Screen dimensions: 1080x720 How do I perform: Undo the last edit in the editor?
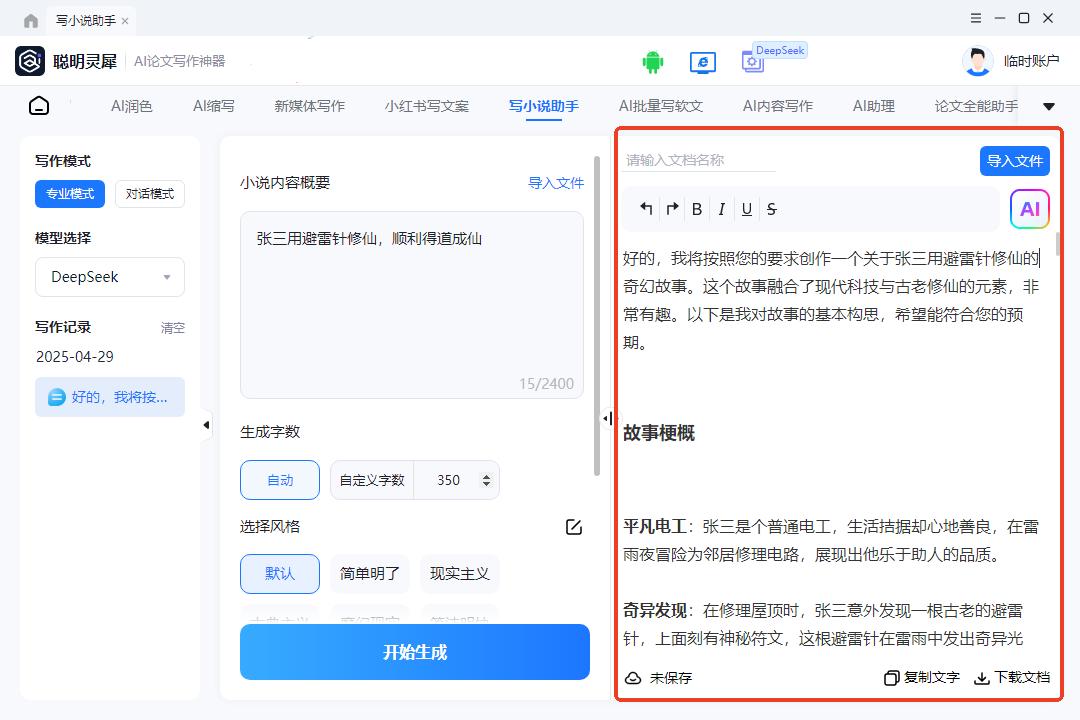(645, 209)
